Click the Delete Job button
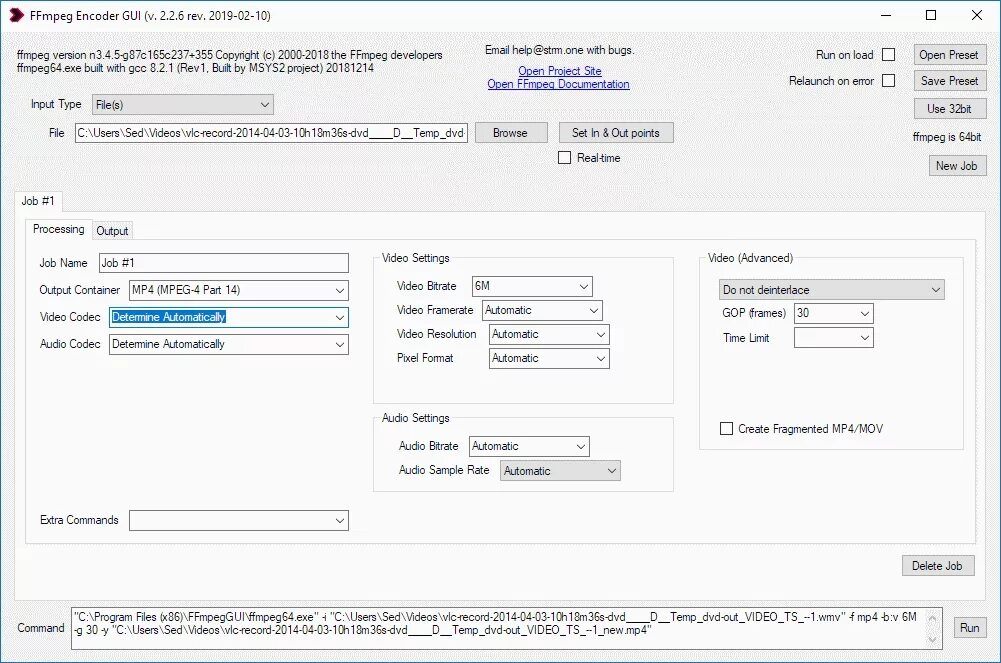This screenshot has width=1001, height=663. pyautogui.click(x=938, y=566)
